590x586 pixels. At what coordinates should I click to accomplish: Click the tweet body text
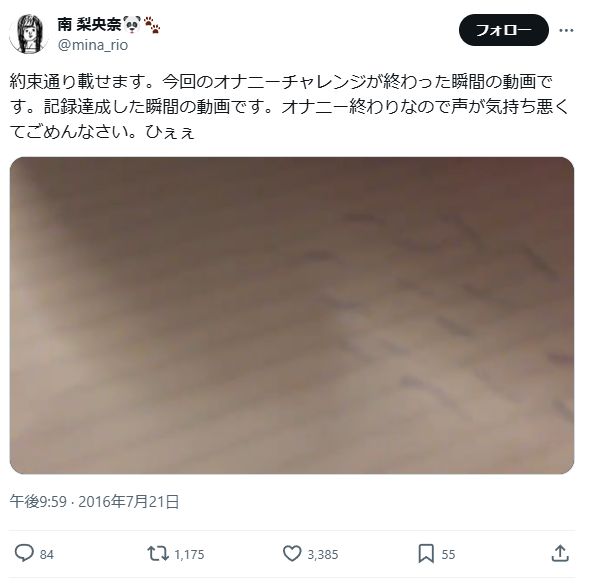pyautogui.click(x=290, y=107)
